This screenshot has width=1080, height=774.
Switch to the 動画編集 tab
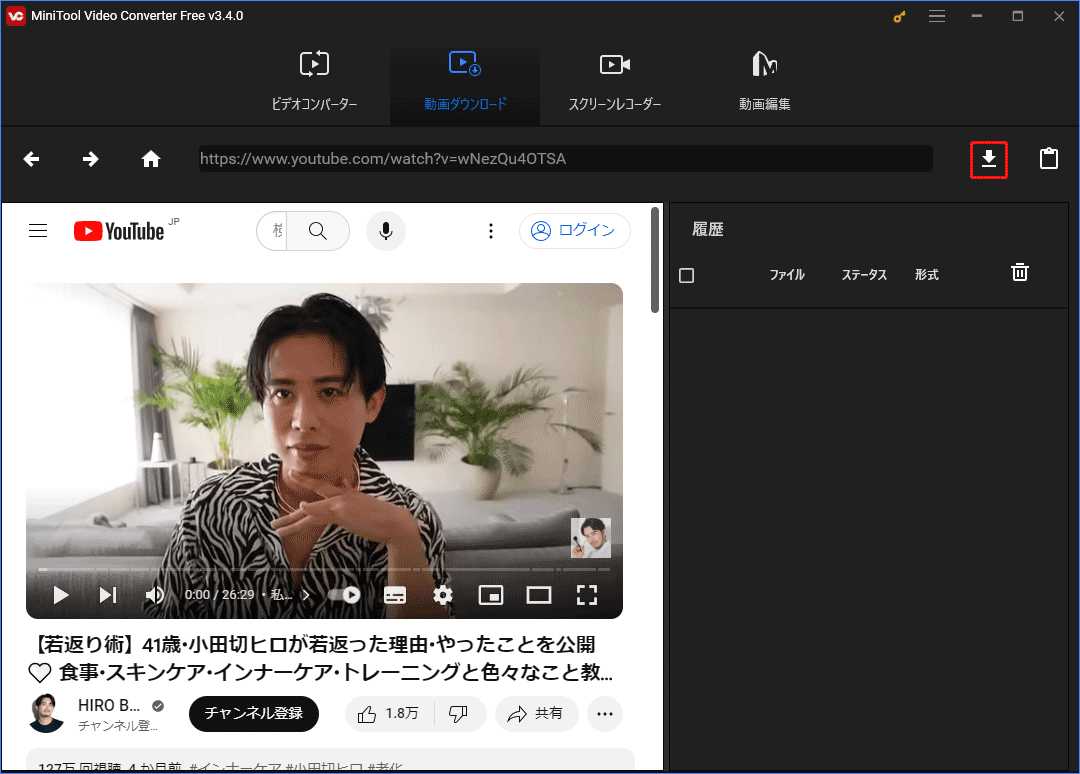point(765,81)
